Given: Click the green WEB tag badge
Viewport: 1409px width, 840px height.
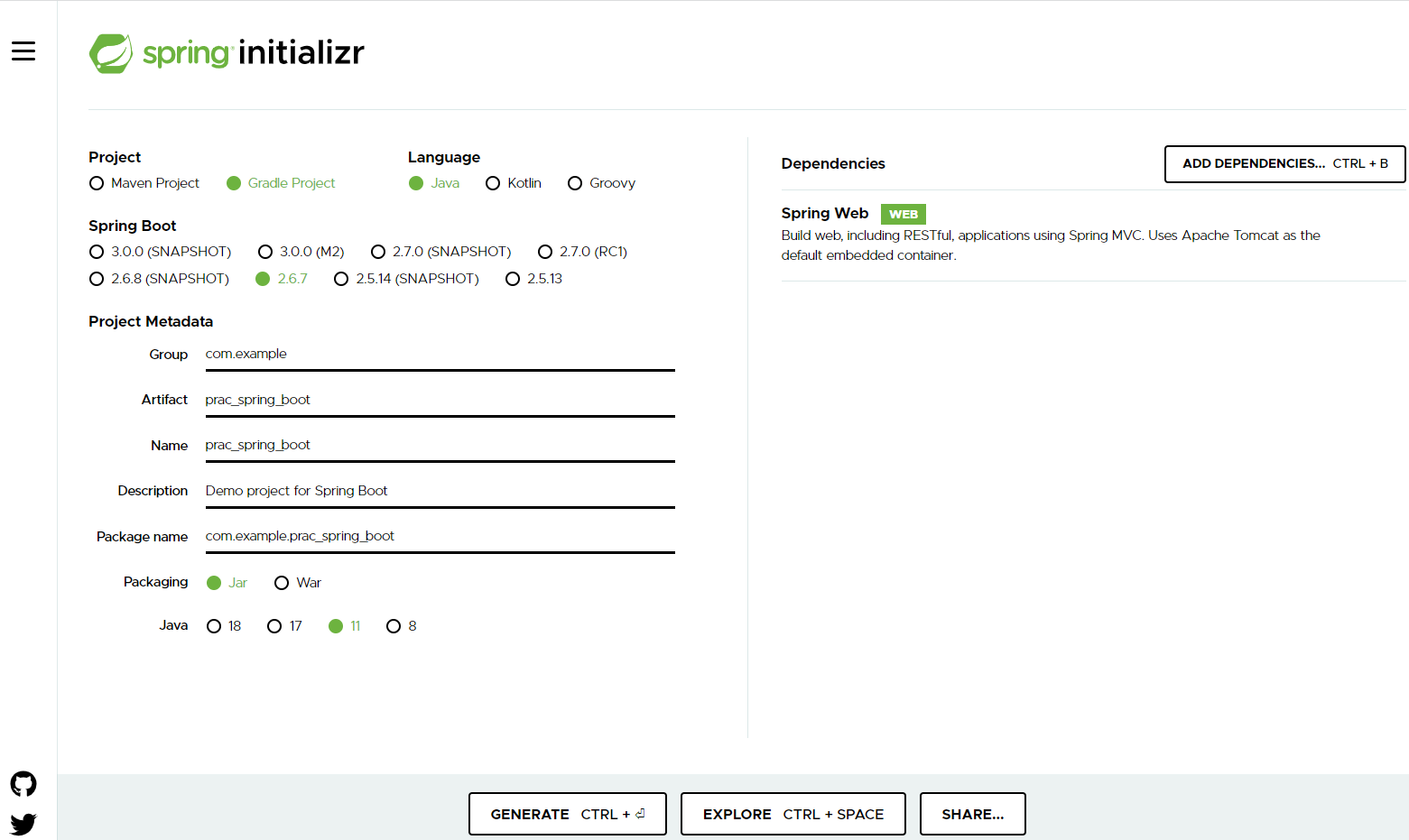Looking at the screenshot, I should click(x=904, y=214).
